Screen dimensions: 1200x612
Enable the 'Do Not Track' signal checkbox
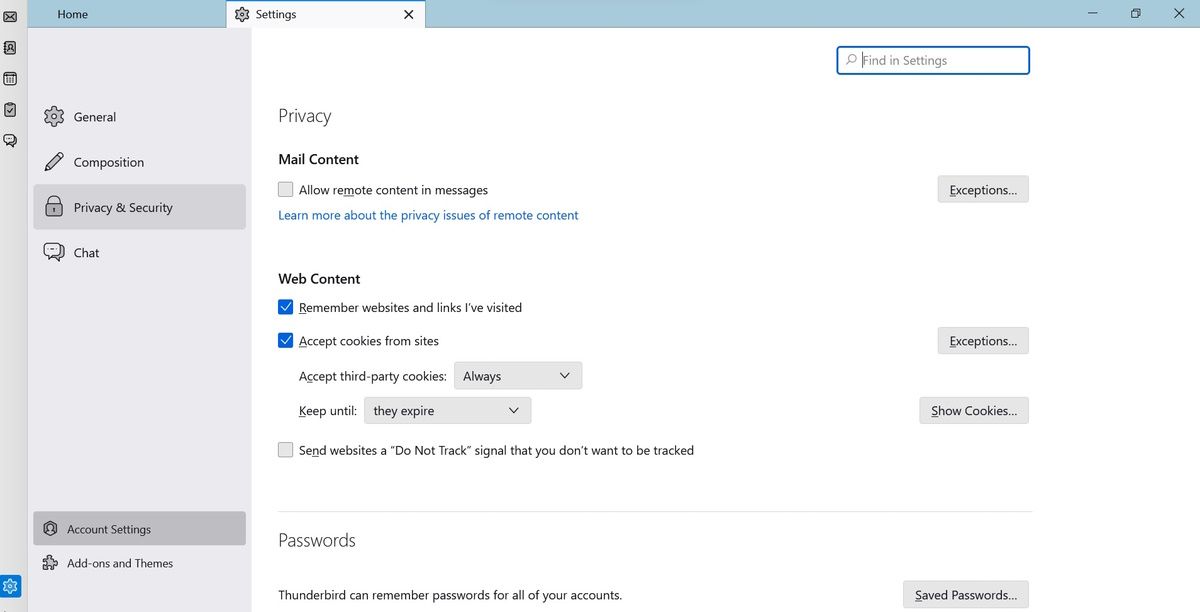pyautogui.click(x=285, y=450)
